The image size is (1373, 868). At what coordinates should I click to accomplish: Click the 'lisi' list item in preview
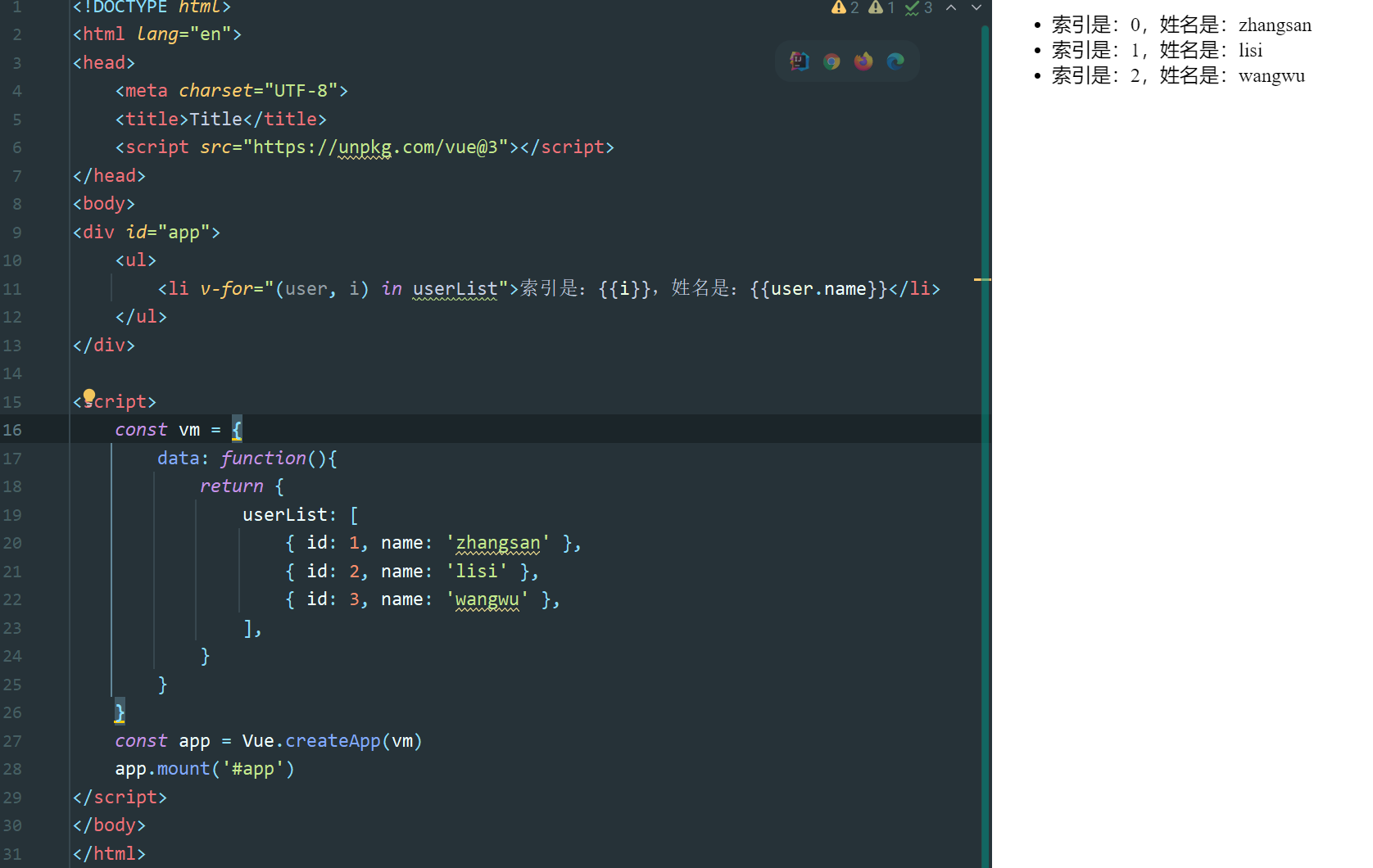click(1156, 51)
